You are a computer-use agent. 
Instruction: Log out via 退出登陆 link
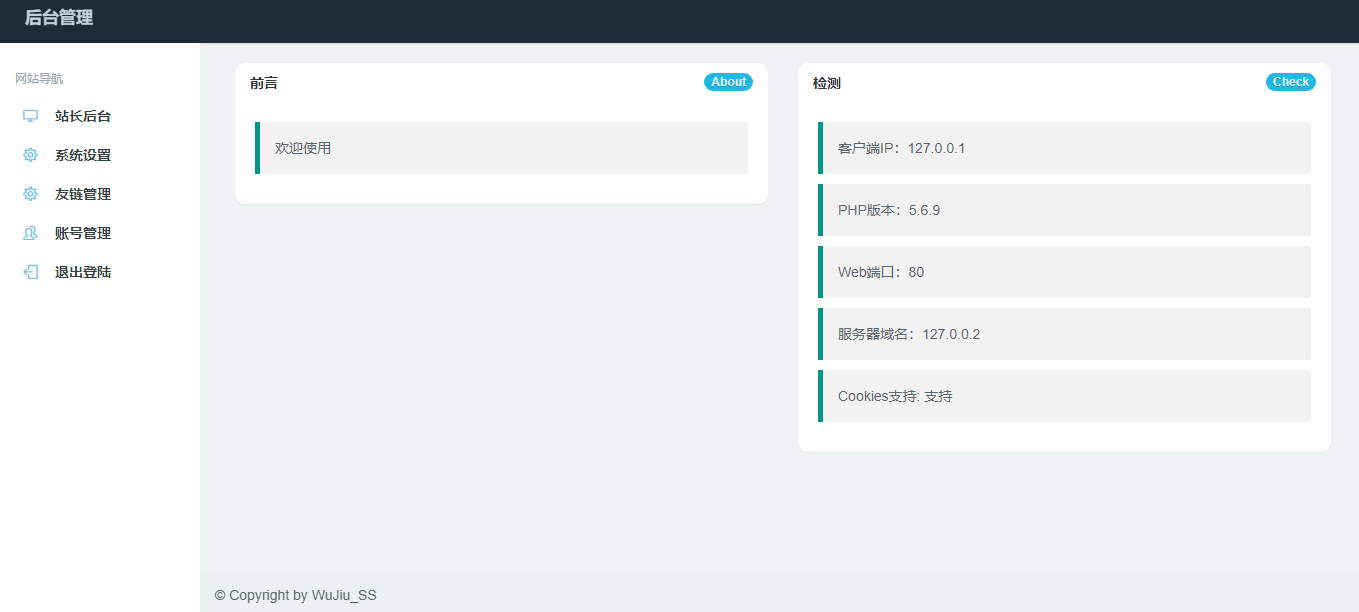83,271
